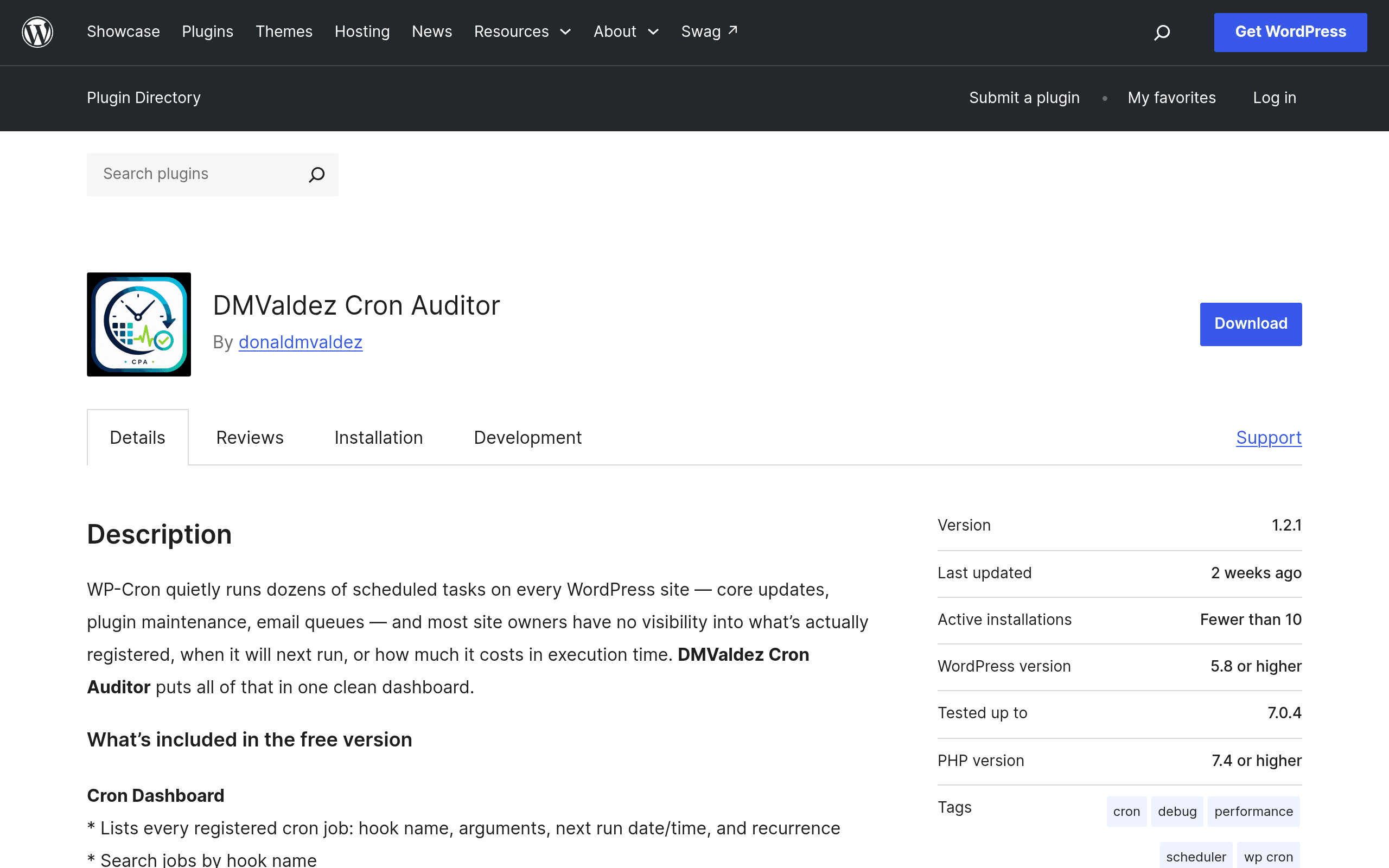Click the Log in link
Image resolution: width=1389 pixels, height=868 pixels.
point(1275,98)
